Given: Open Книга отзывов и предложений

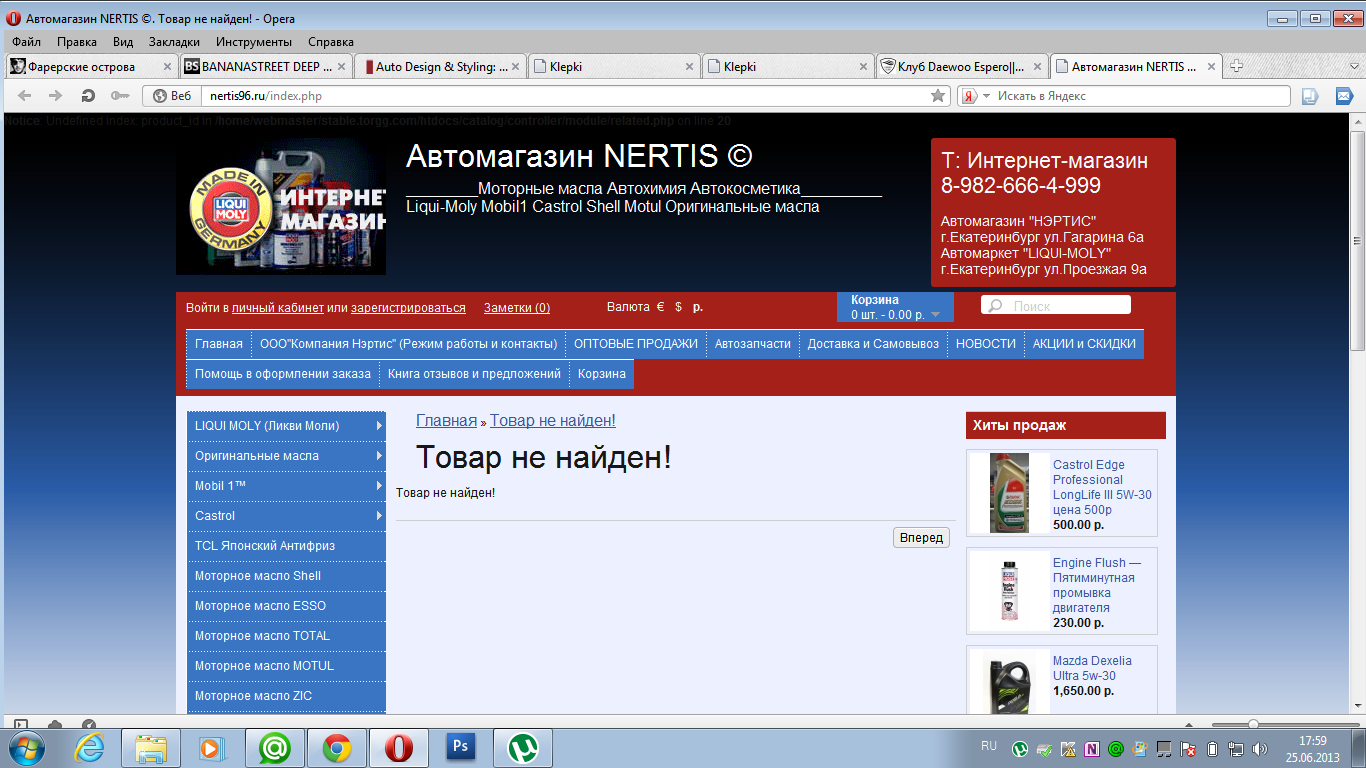Looking at the screenshot, I should (x=475, y=374).
